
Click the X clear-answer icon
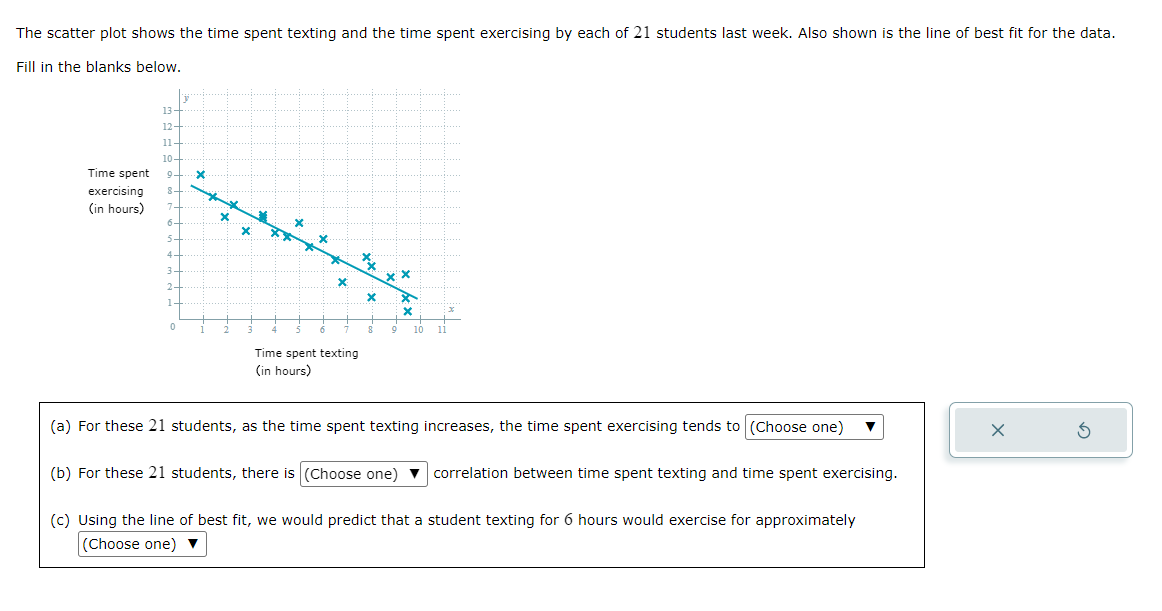(996, 428)
